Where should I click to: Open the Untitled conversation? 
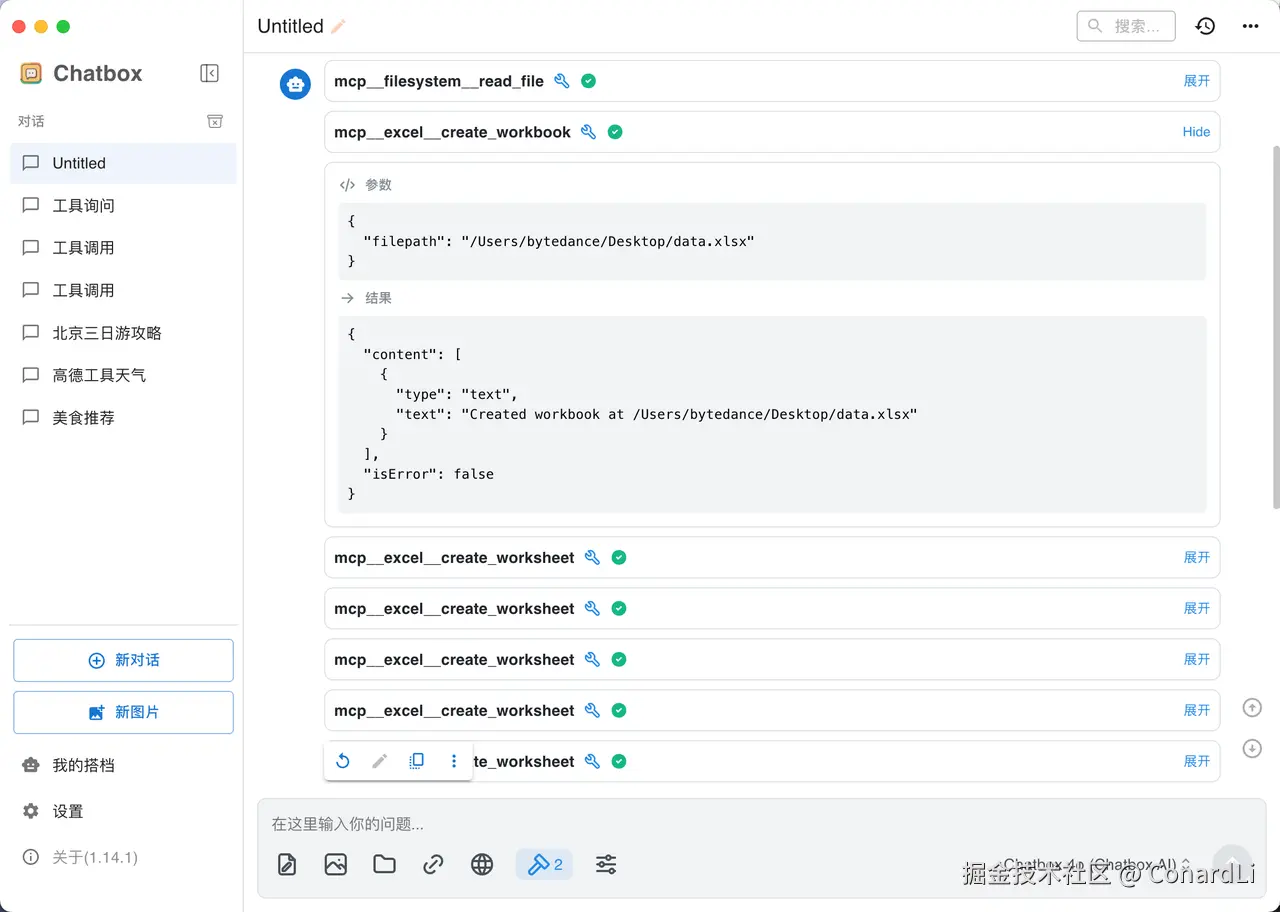(123, 163)
